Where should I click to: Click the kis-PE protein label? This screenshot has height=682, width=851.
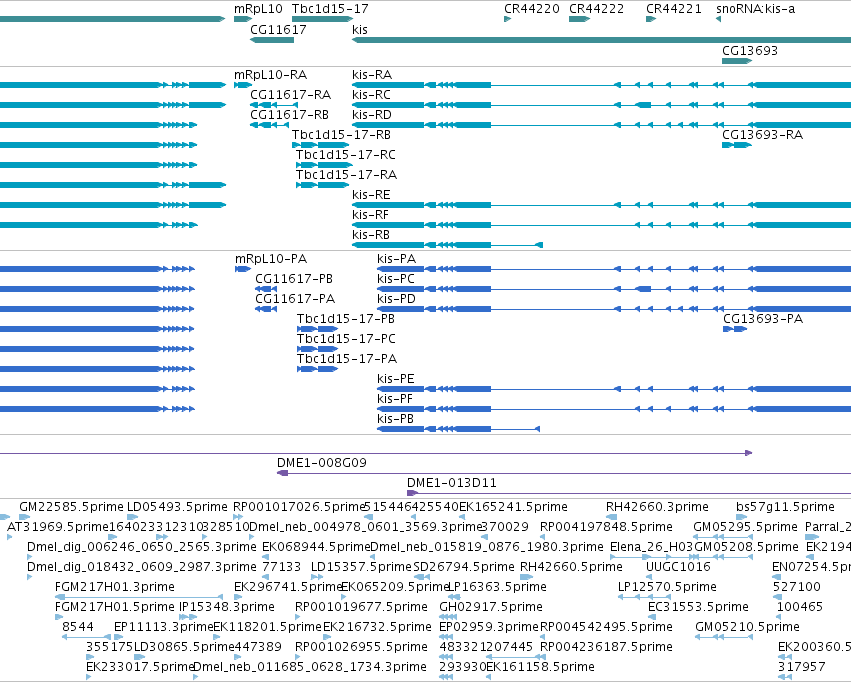pos(396,378)
